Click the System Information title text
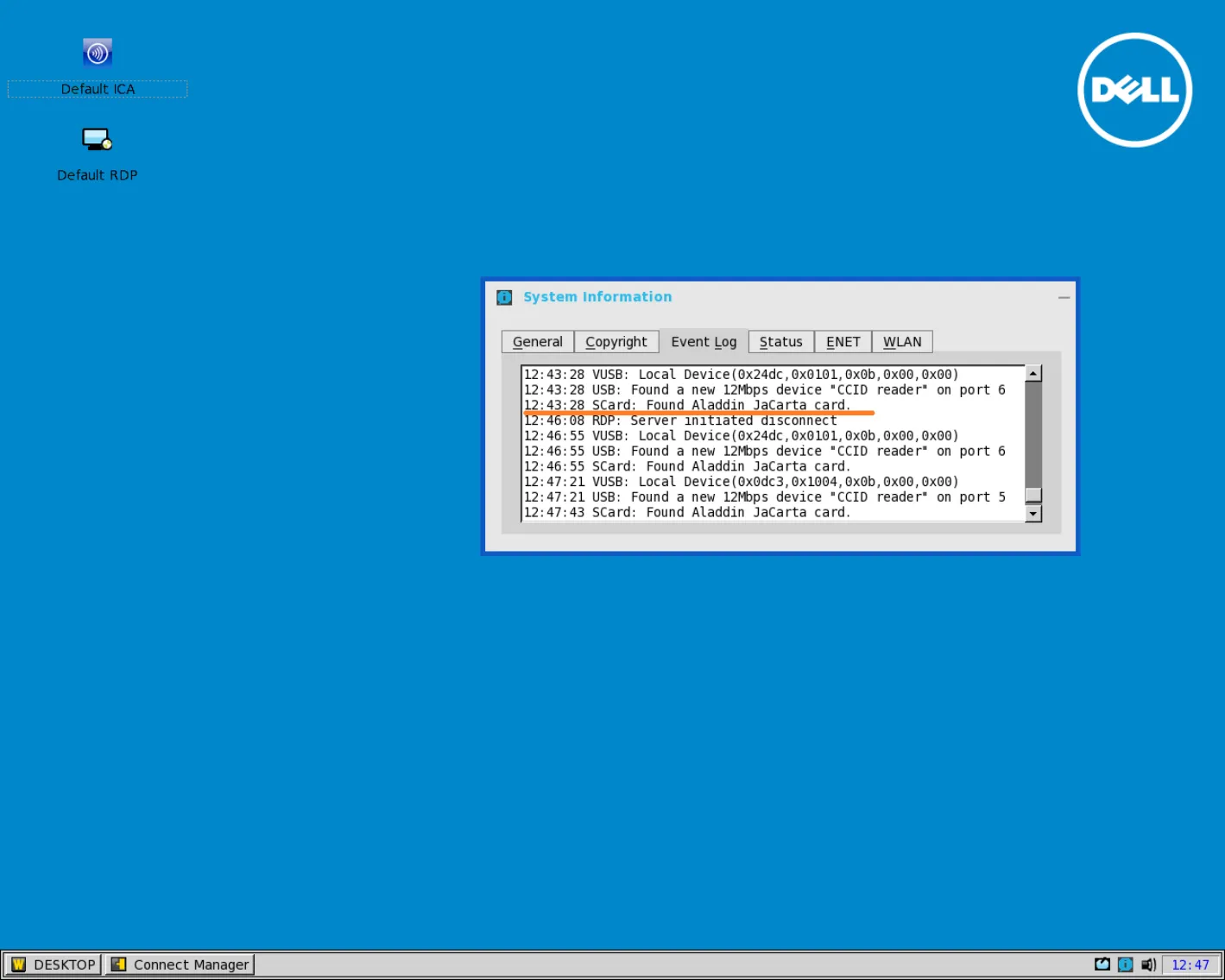1225x980 pixels. pyautogui.click(x=597, y=297)
